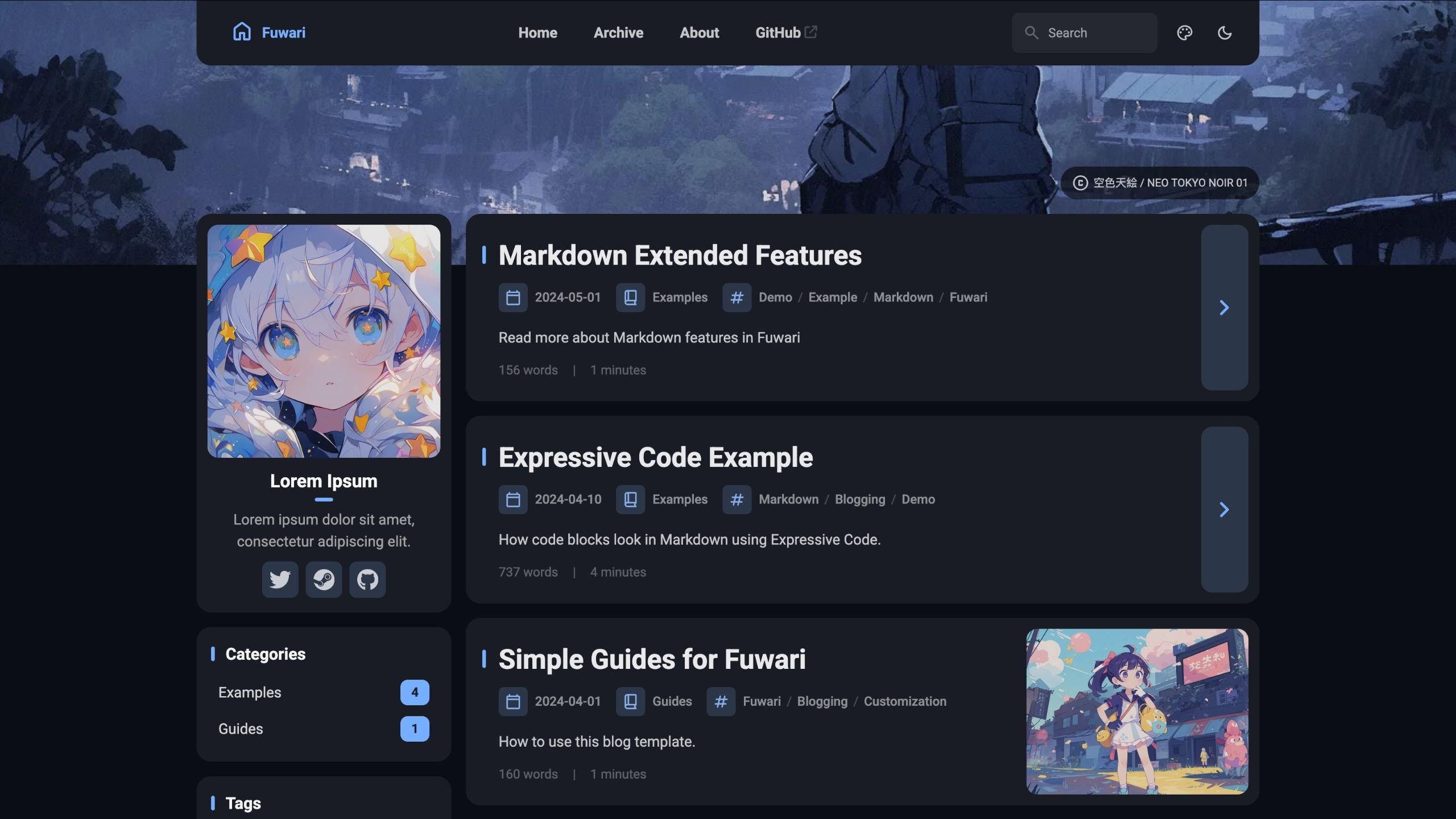Screen dimensions: 1456x819
Task: Open the theme color palette icon
Action: pyautogui.click(x=1185, y=33)
